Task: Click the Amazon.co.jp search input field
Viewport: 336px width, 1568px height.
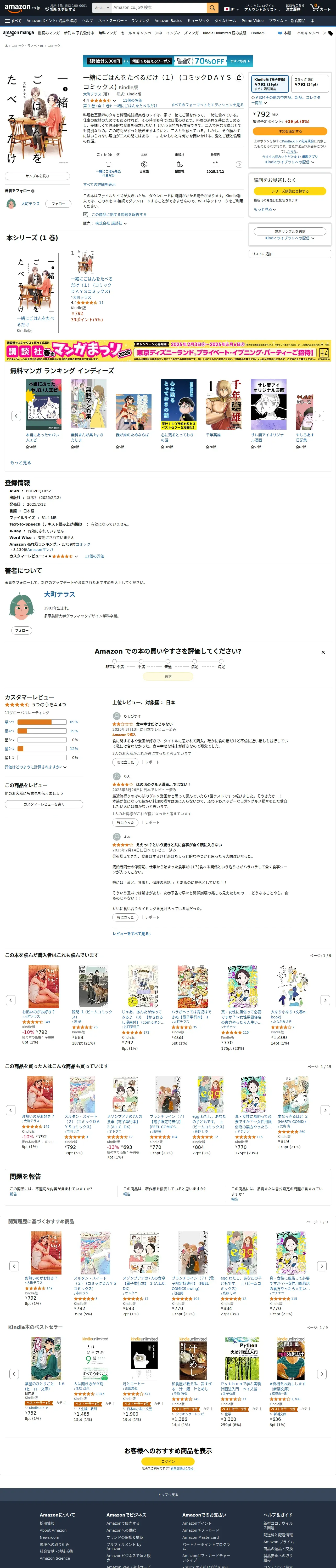Action: [159, 8]
